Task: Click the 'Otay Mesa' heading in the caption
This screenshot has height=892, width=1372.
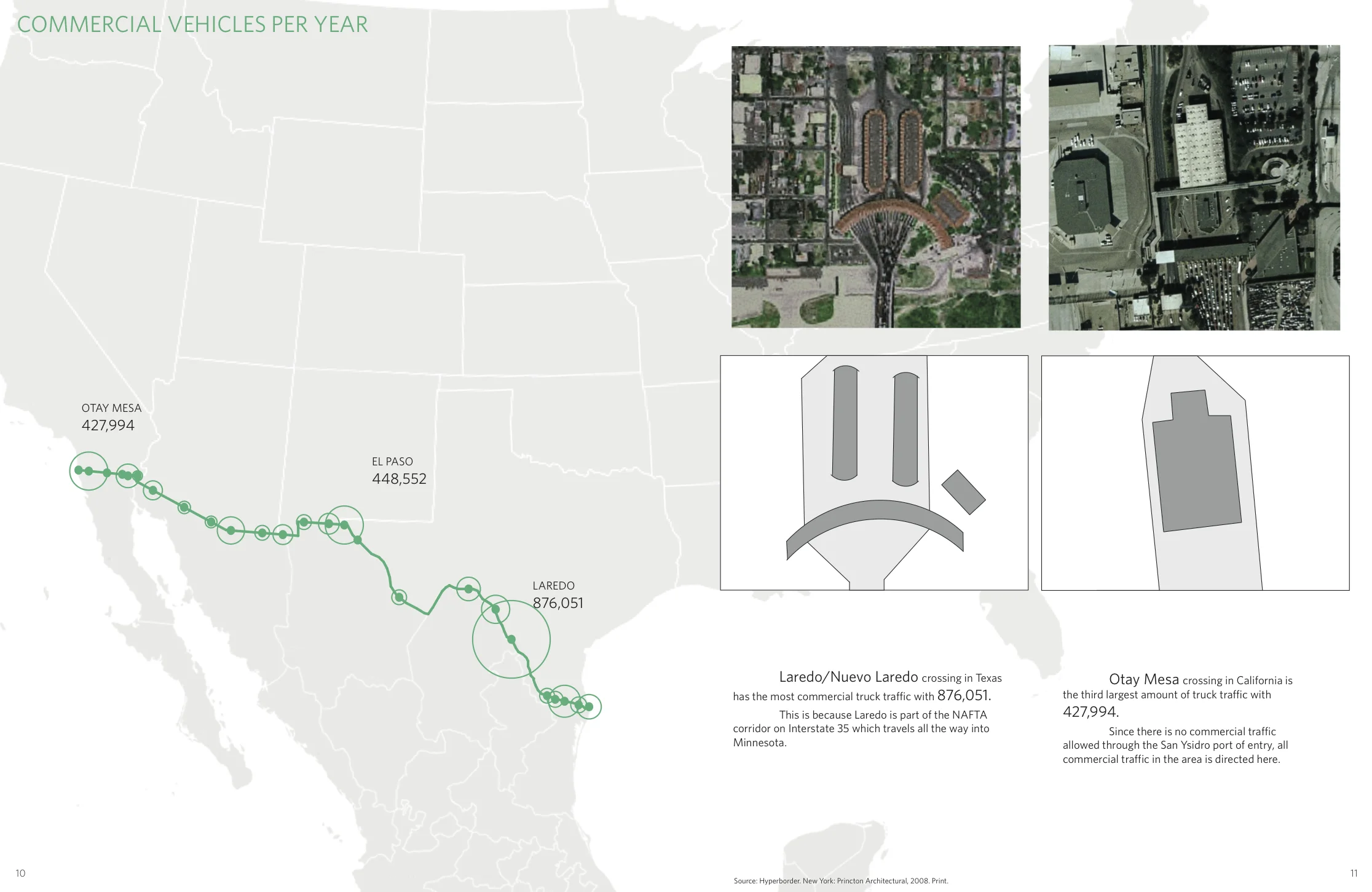Action: pyautogui.click(x=1144, y=679)
